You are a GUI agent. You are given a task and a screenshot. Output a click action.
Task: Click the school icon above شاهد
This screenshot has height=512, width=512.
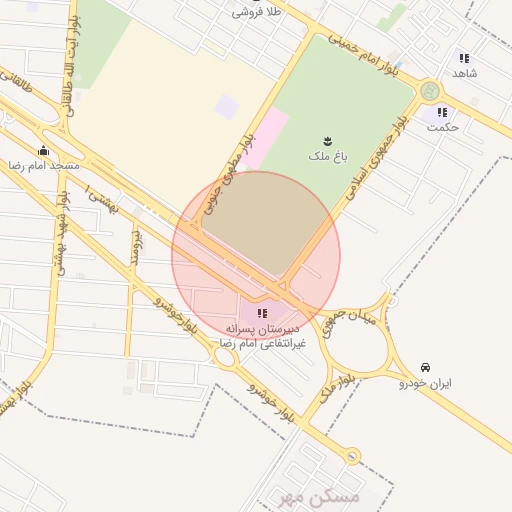pyautogui.click(x=464, y=58)
